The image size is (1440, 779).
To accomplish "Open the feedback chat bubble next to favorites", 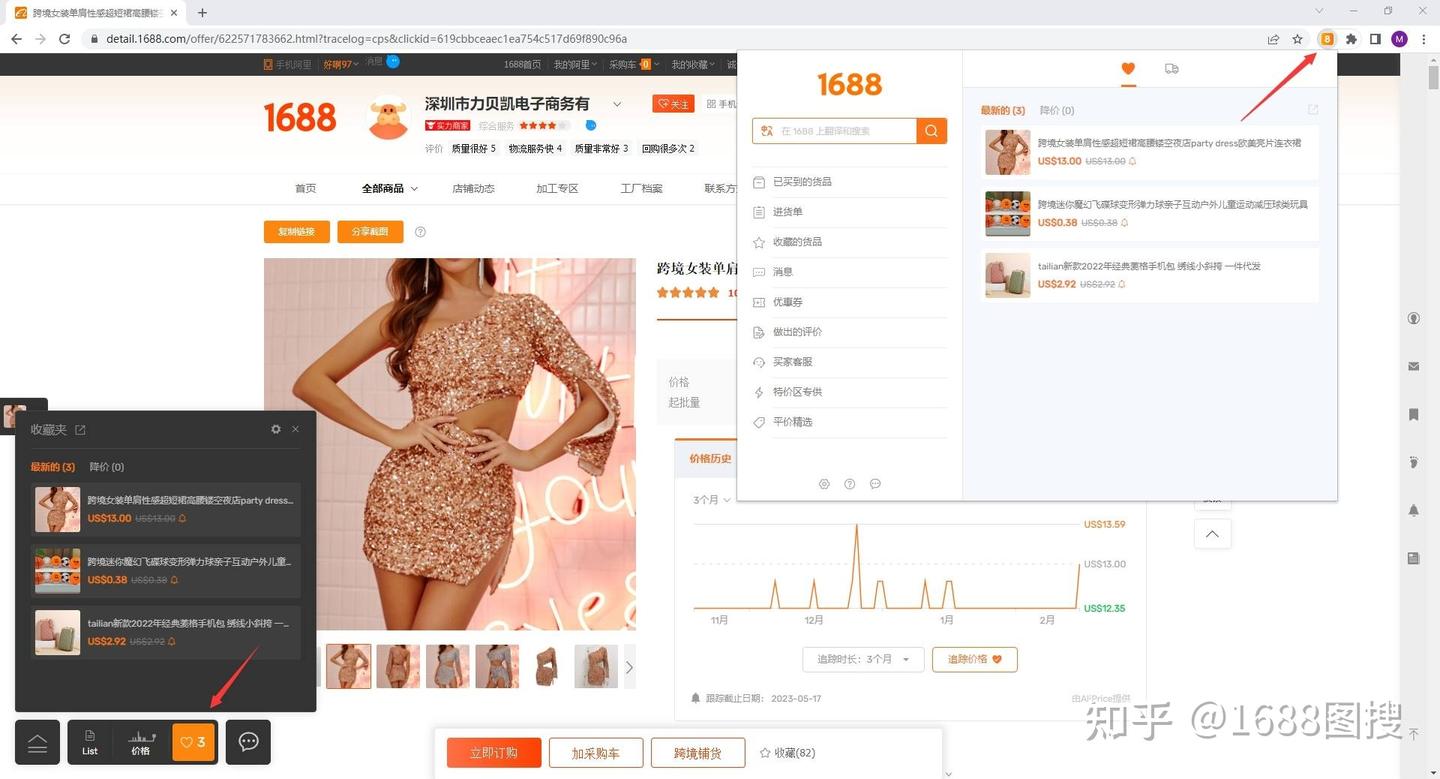I will (x=247, y=742).
